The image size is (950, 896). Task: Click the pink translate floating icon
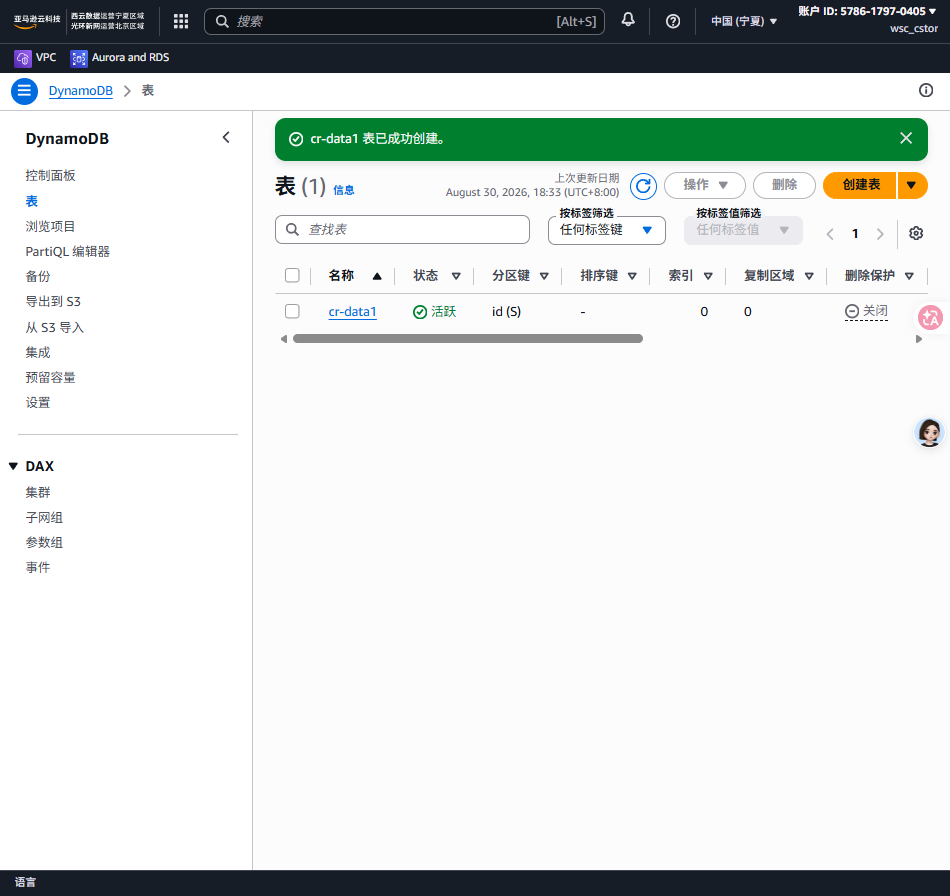930,317
